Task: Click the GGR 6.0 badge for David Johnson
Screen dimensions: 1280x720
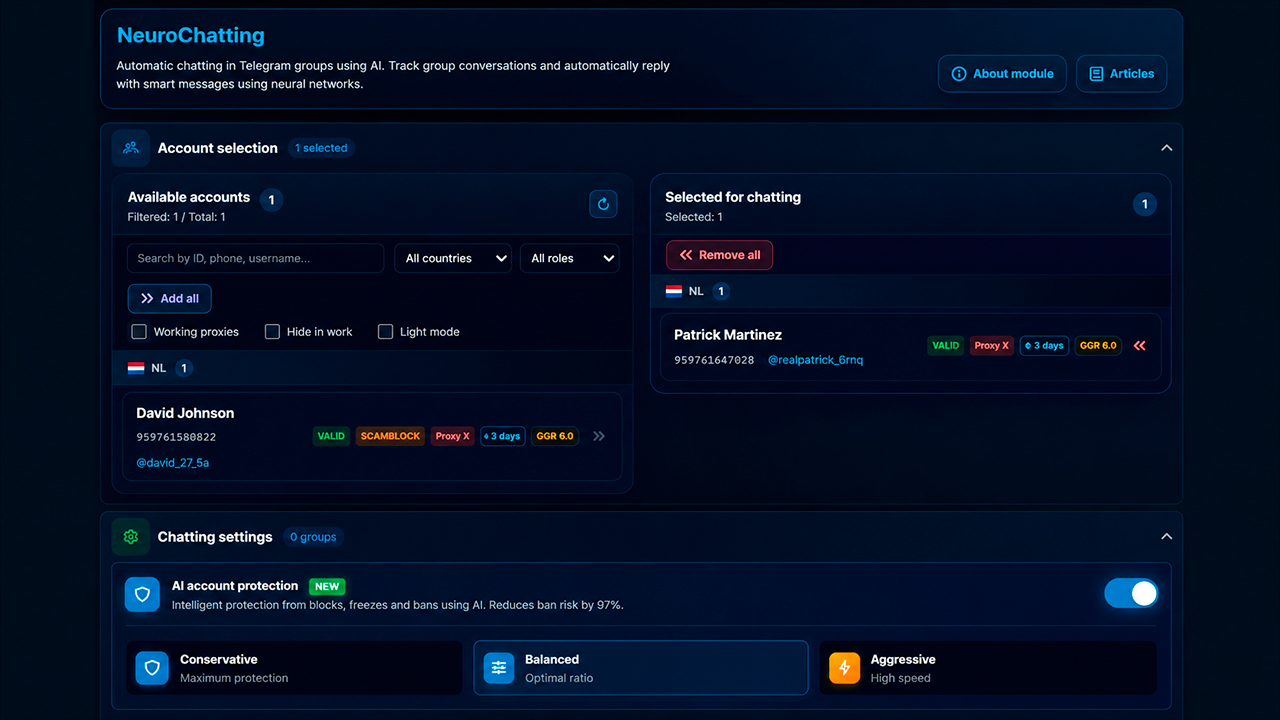Action: click(x=555, y=436)
